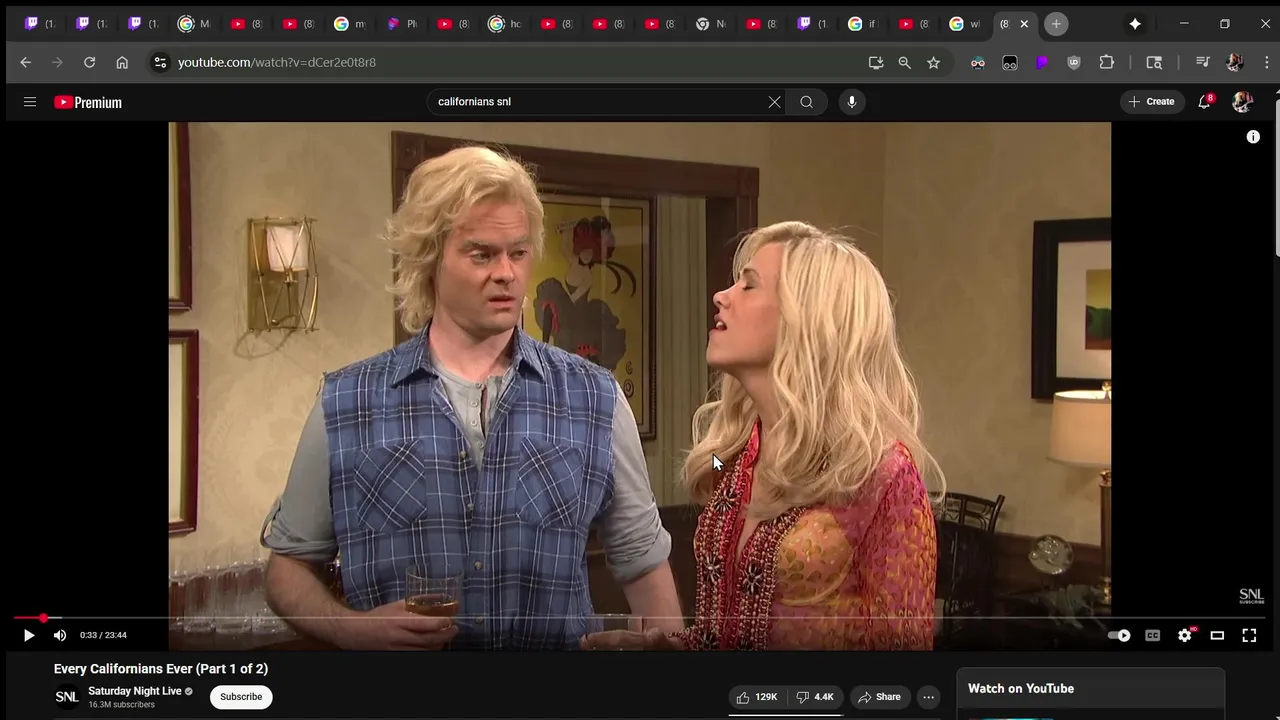
Task: Switch to the Google 'my' tab
Action: point(350,24)
